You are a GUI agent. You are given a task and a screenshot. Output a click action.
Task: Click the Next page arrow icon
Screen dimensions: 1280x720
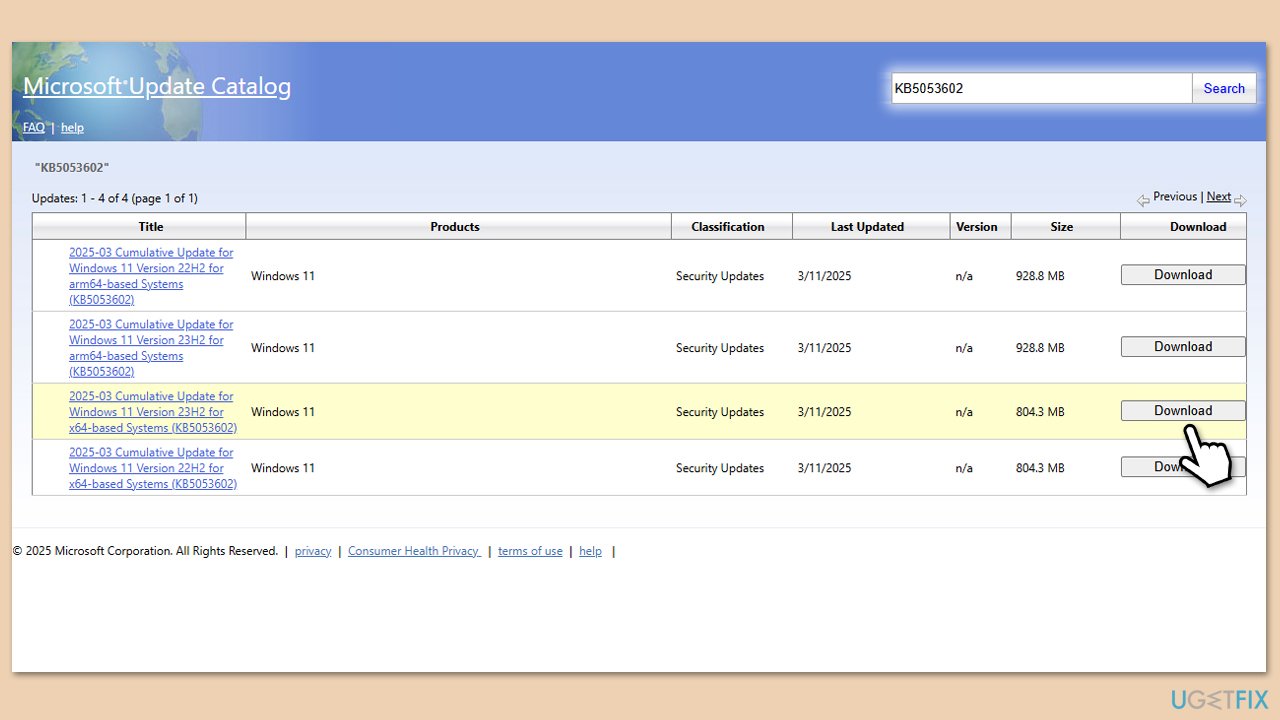[x=1240, y=200]
